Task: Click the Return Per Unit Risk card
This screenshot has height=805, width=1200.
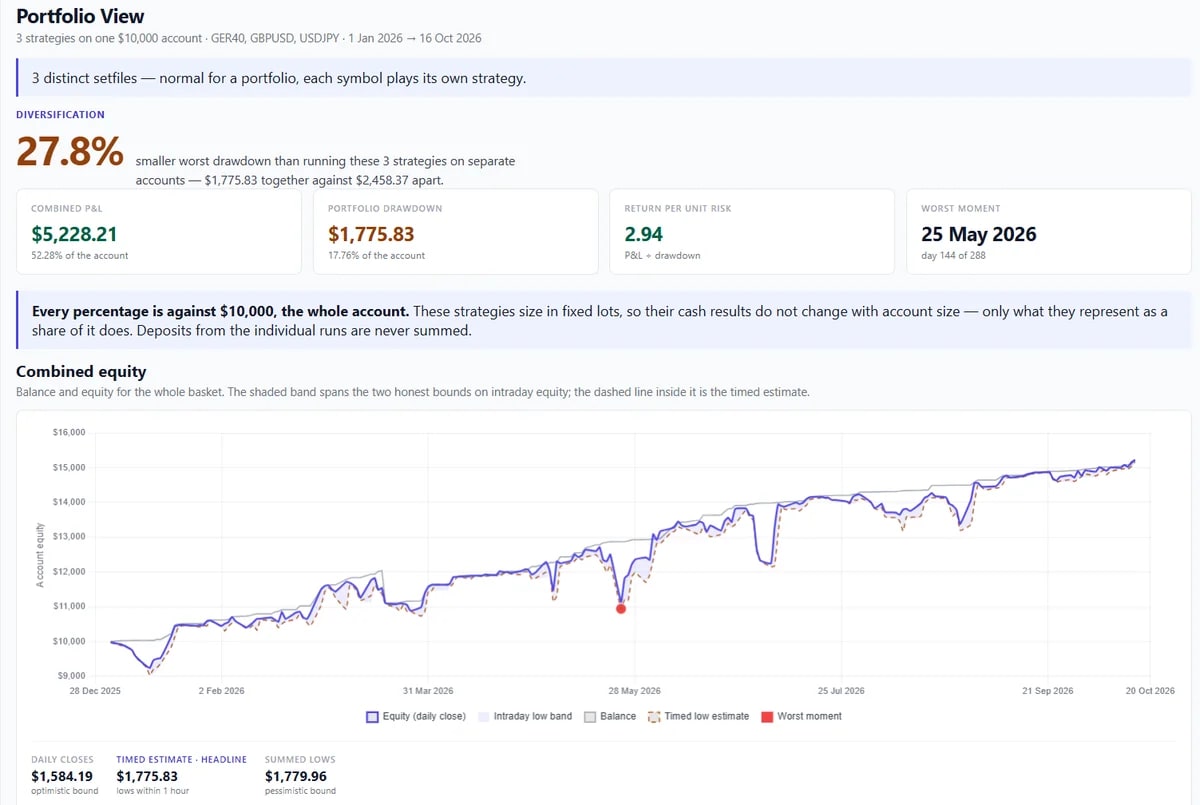Action: tap(752, 232)
